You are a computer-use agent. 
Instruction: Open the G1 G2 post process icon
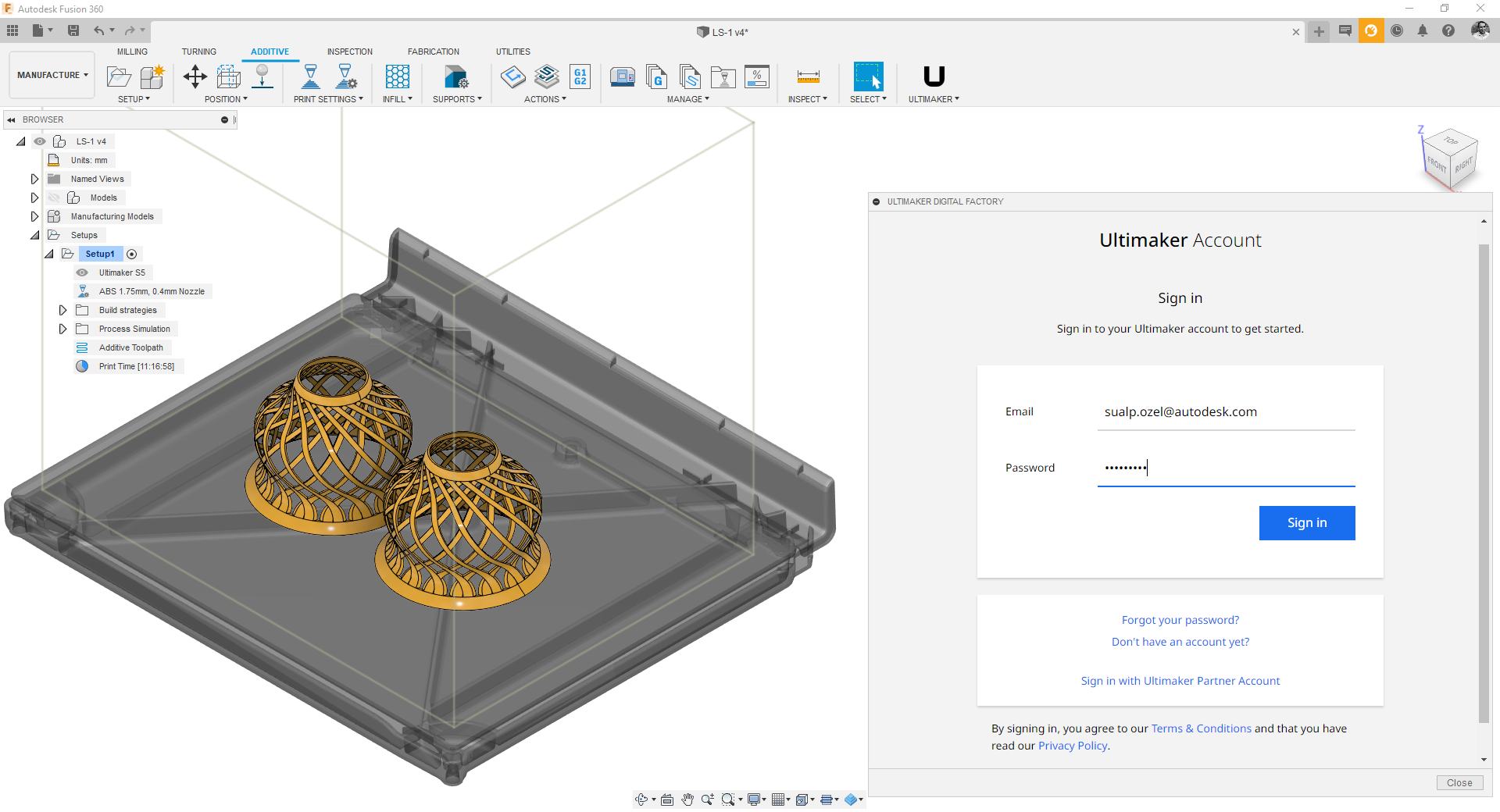(580, 77)
